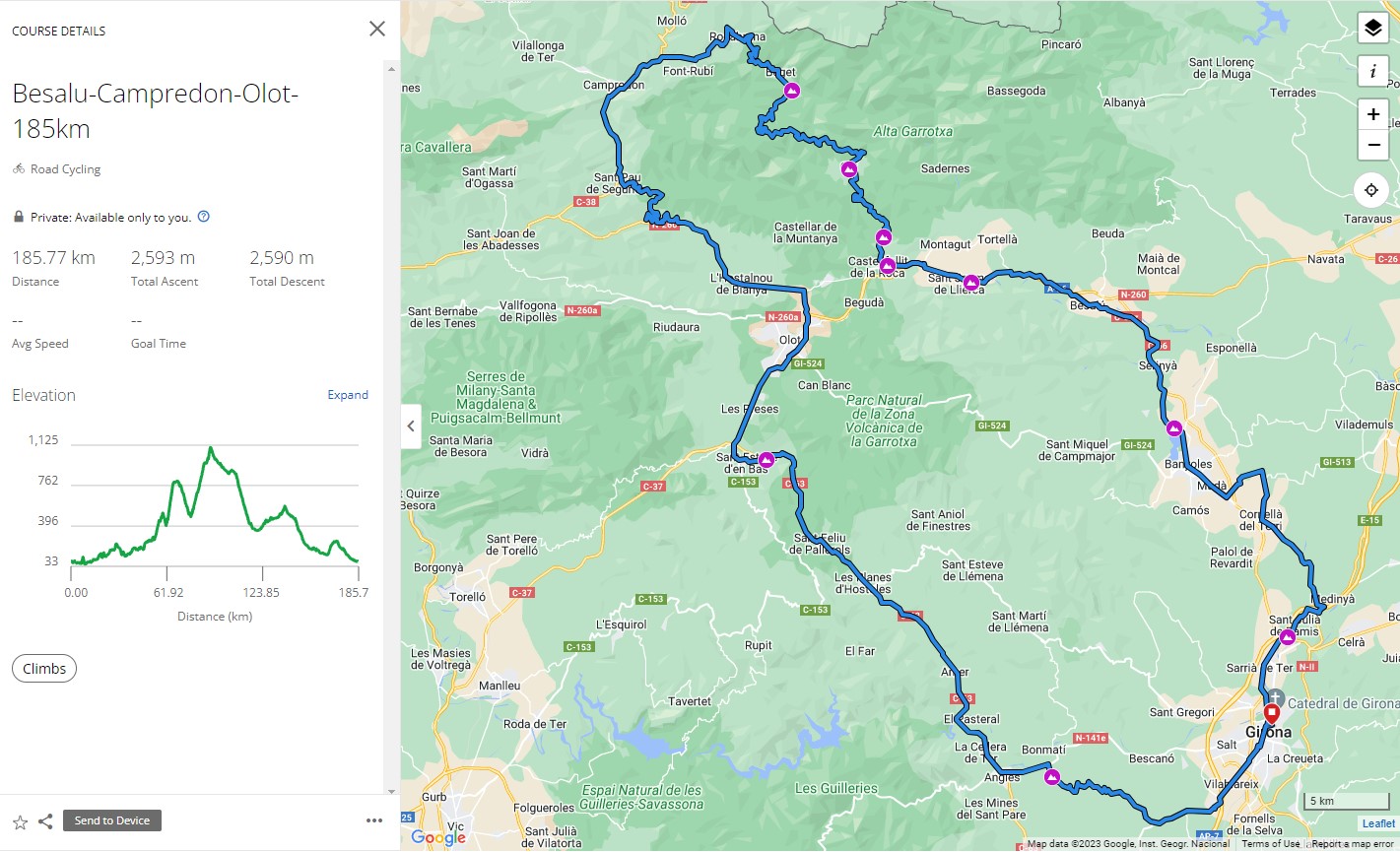Click the climb marker near Banyoles
This screenshot has width=1400, height=852.
point(1173,428)
